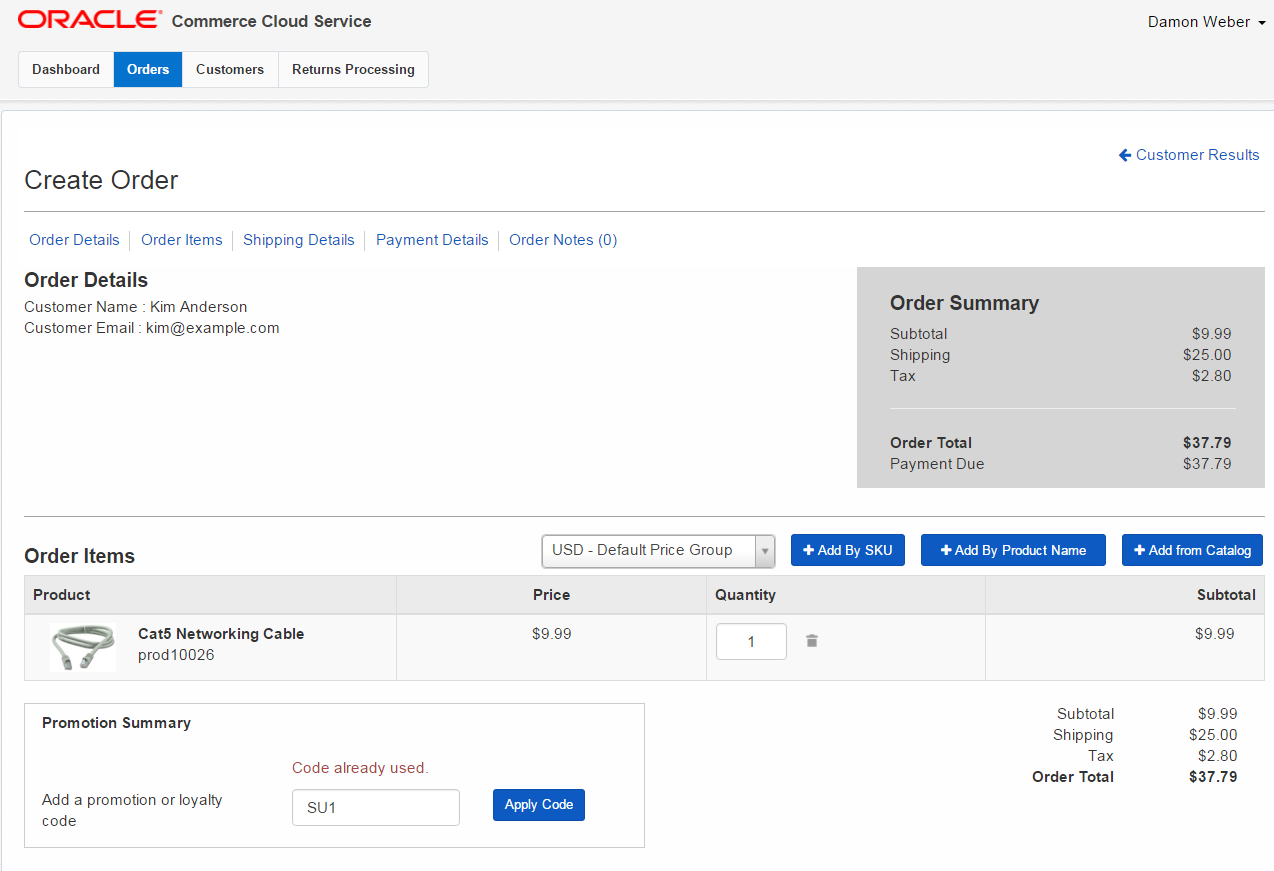The height and width of the screenshot is (871, 1274).
Task: Go to Shipping Details link
Action: pos(299,240)
